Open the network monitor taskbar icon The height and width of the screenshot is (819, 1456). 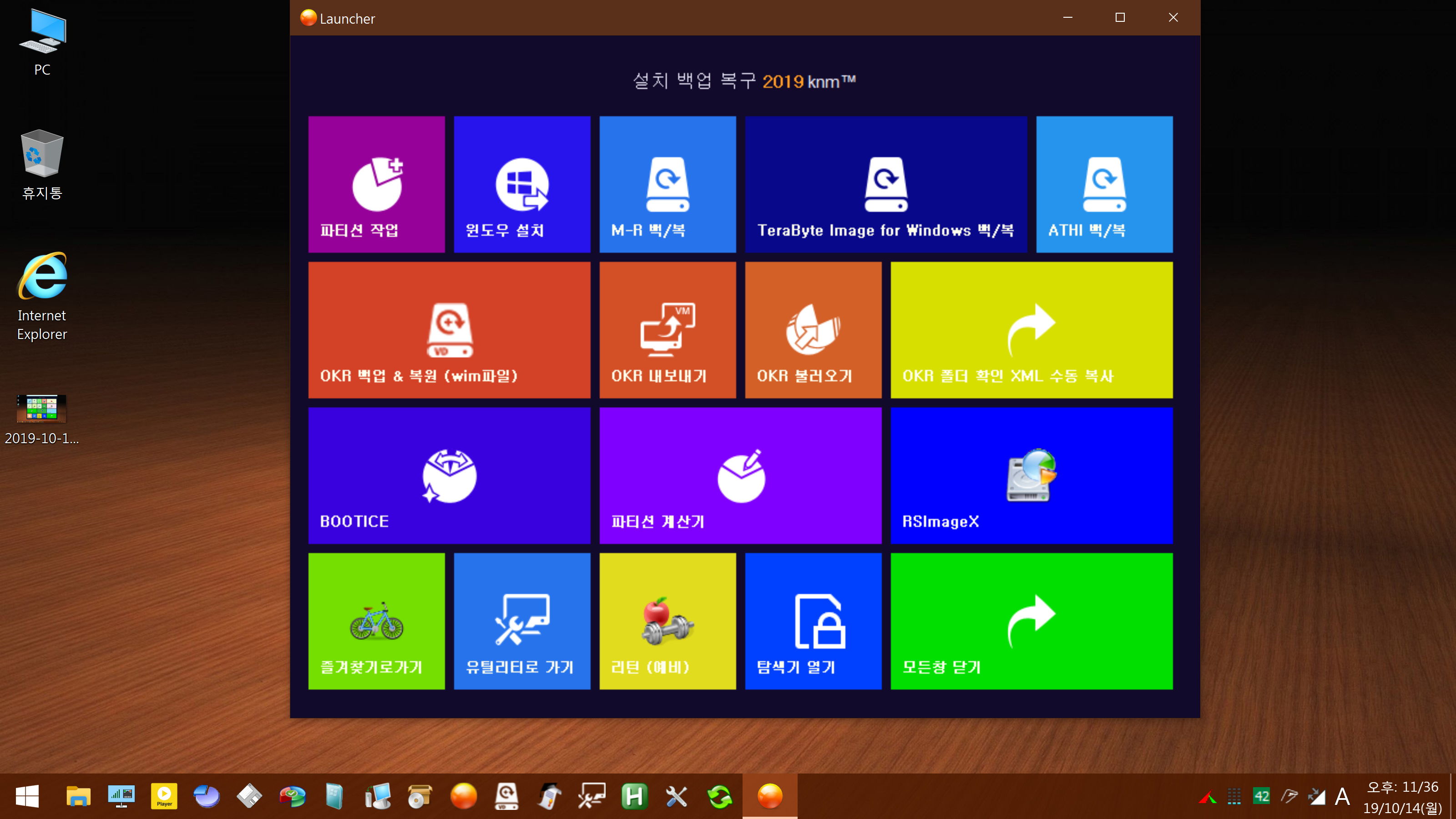pos(121,796)
